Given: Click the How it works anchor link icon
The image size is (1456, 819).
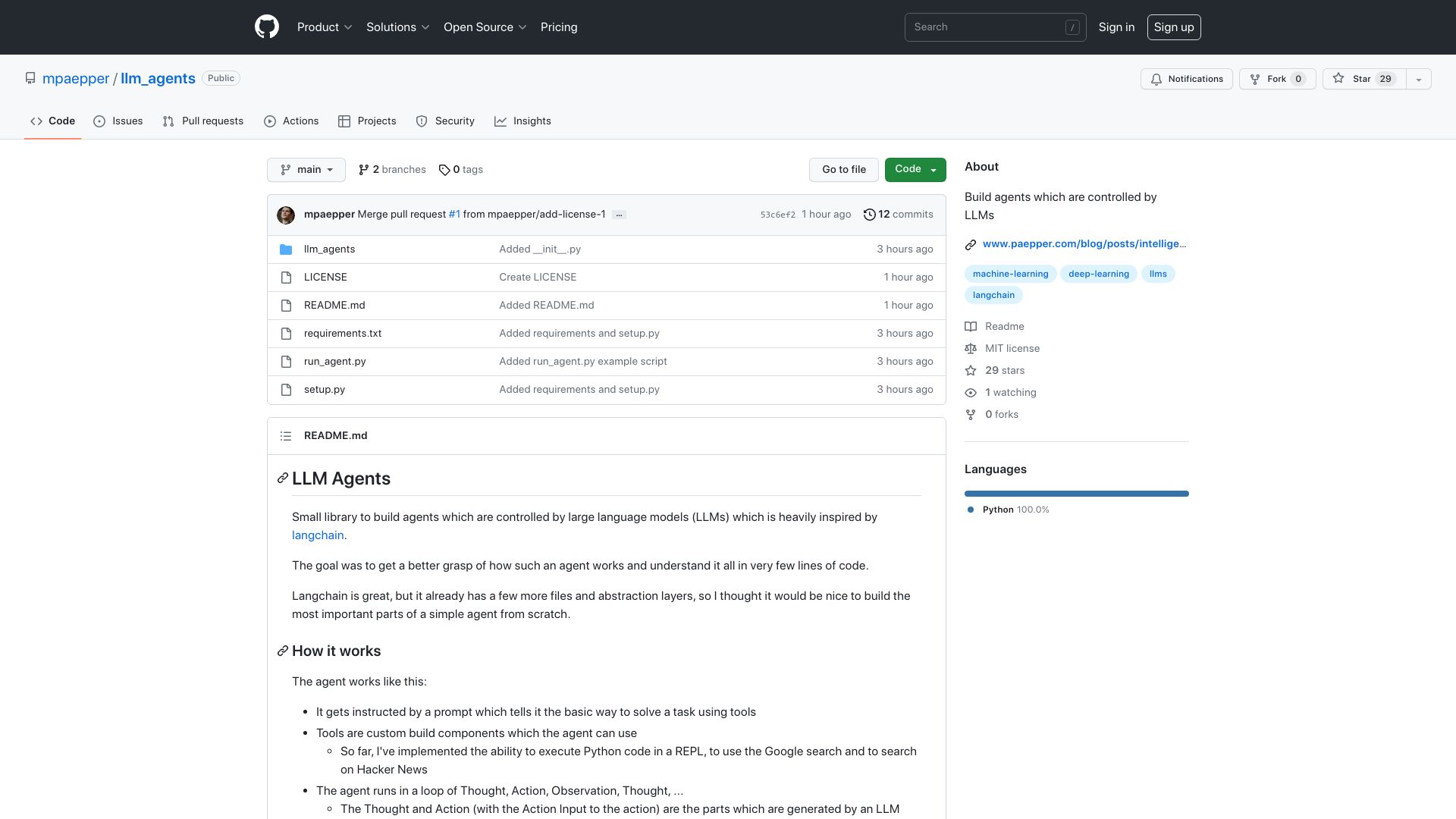Looking at the screenshot, I should click(x=283, y=651).
